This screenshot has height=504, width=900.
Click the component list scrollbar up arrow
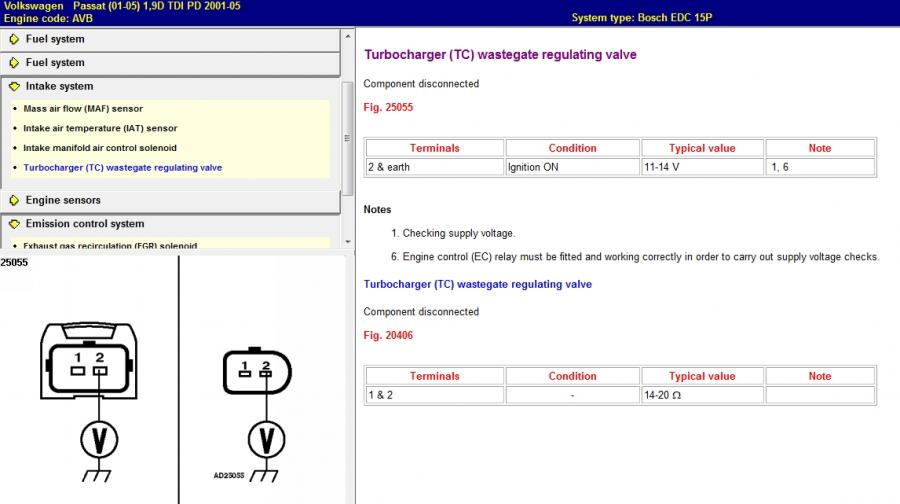[x=347, y=35]
